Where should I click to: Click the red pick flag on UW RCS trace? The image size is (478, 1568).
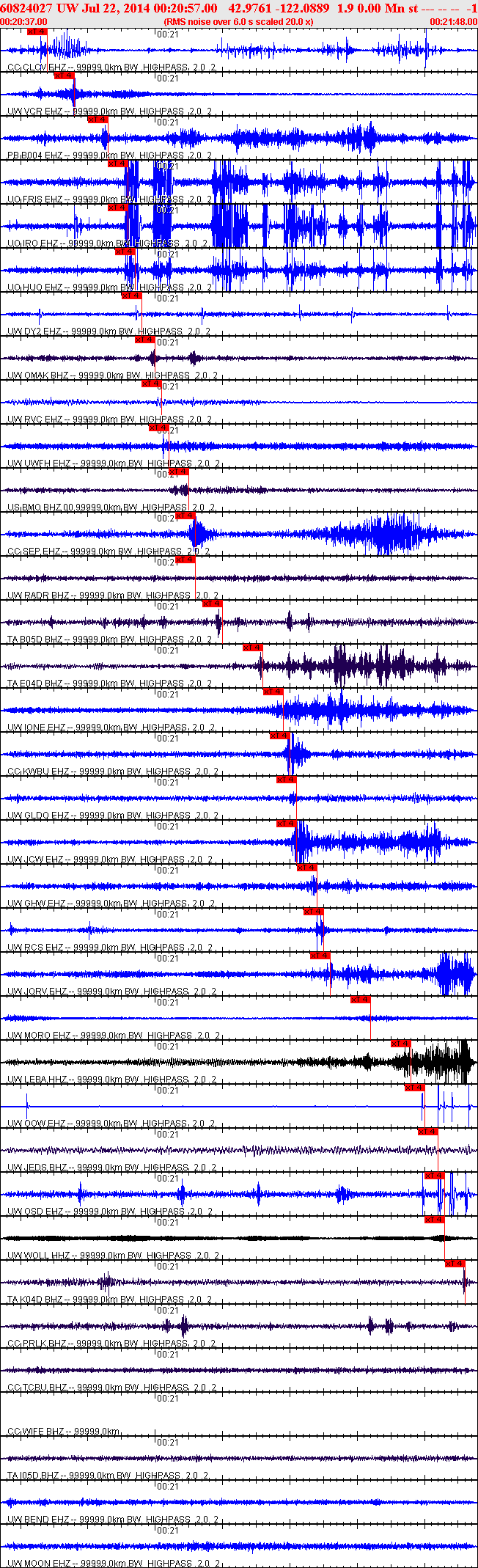tap(313, 911)
